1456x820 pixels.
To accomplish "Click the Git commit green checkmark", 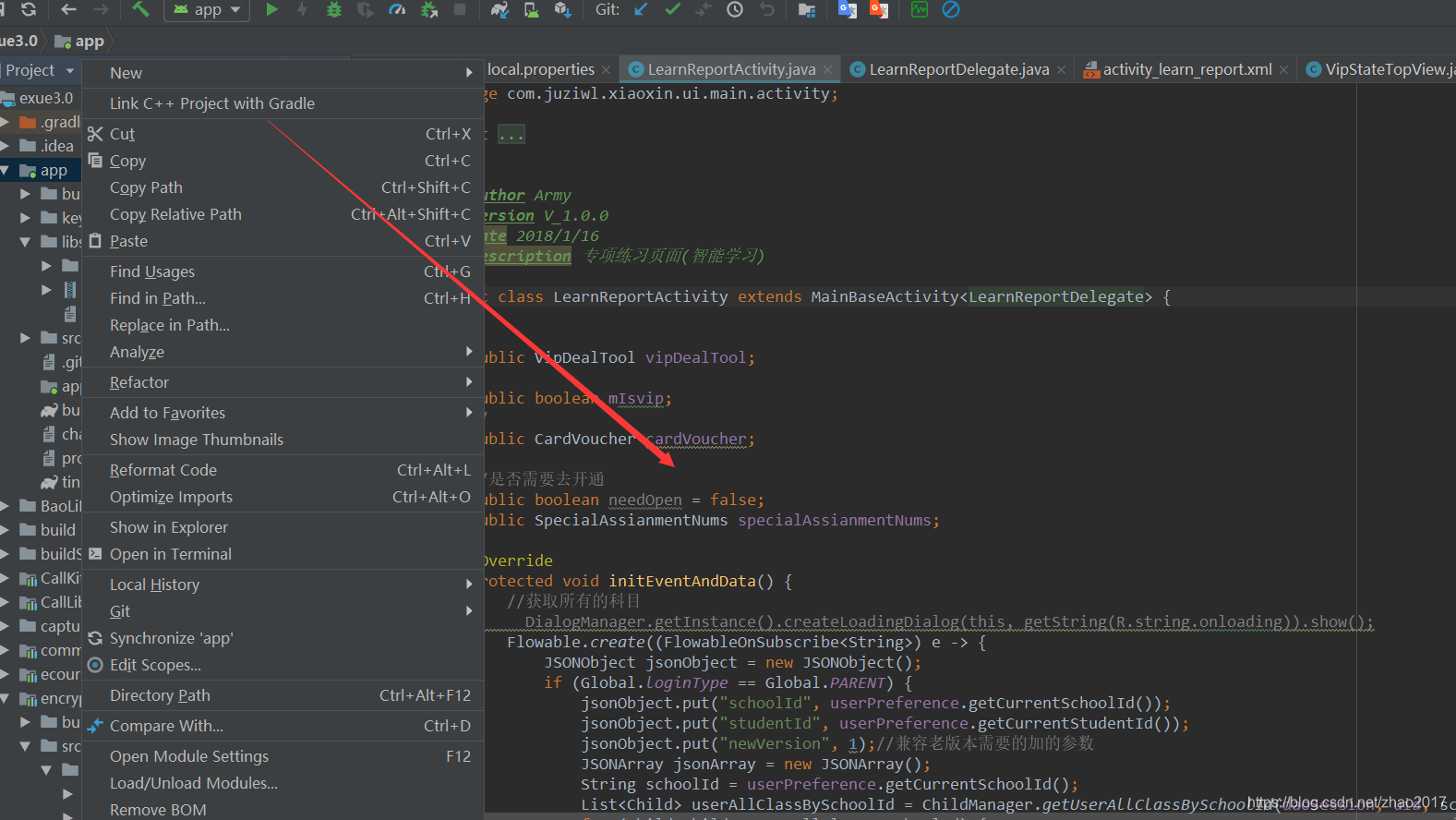I will click(673, 9).
